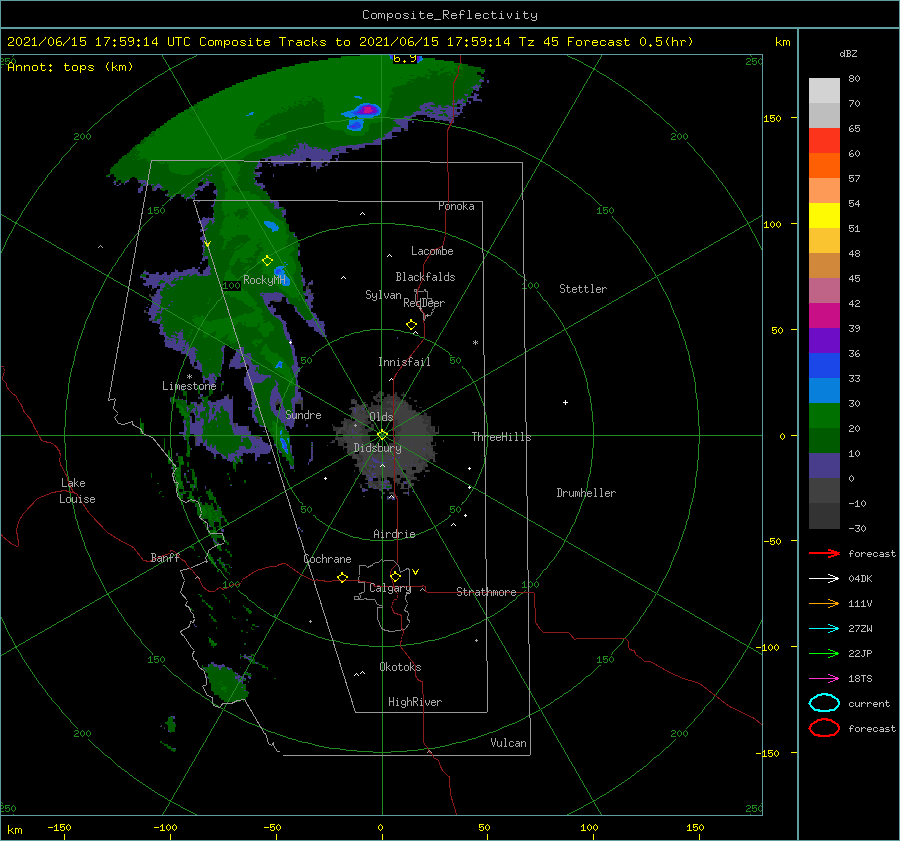The width and height of the screenshot is (900, 841).
Task: Select the bright green 30-20 dBZ swatch
Action: point(824,416)
